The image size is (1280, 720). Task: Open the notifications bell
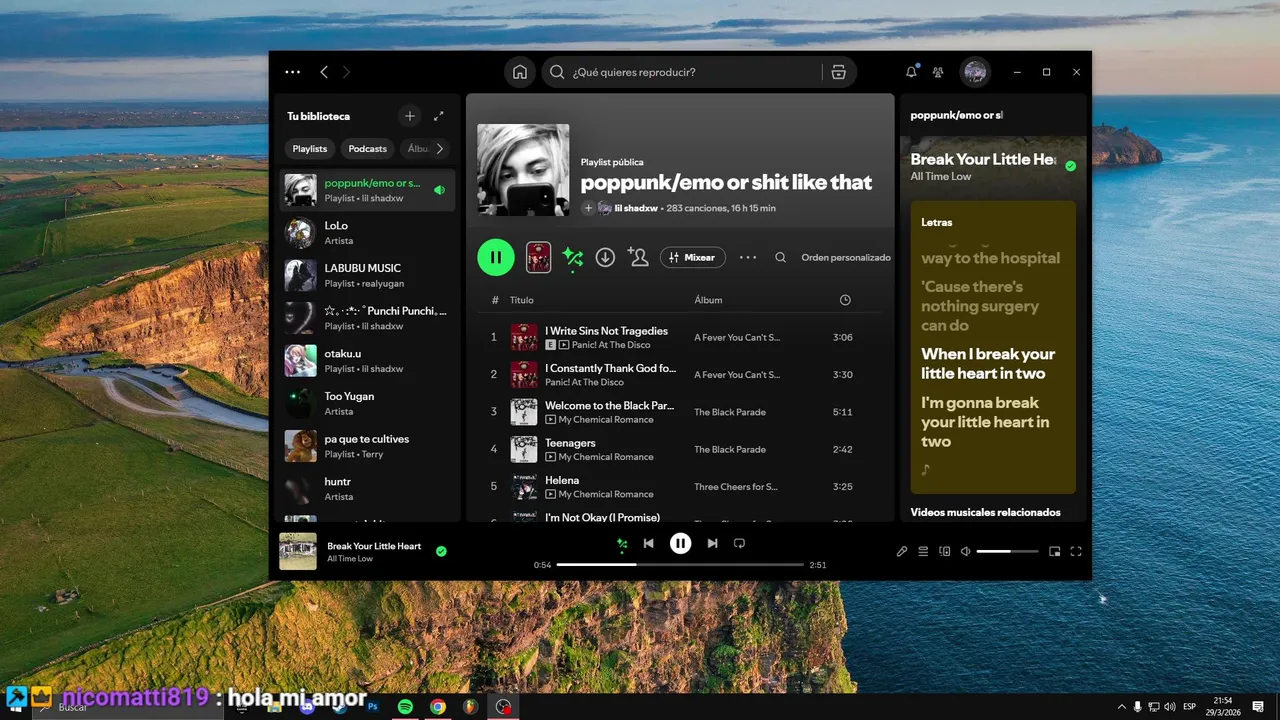911,72
